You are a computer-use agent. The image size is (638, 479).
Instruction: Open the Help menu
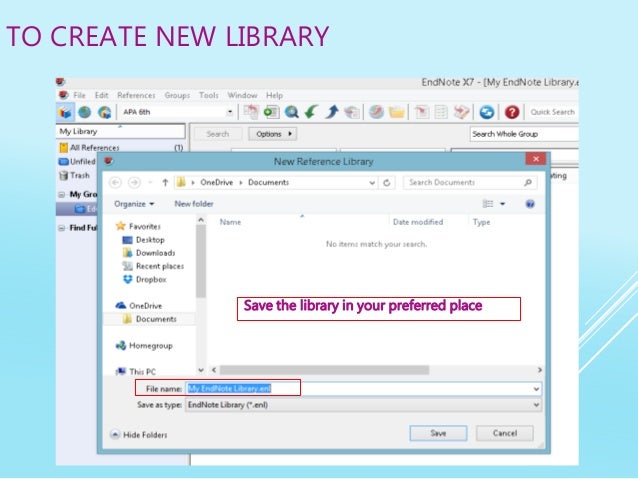274,95
